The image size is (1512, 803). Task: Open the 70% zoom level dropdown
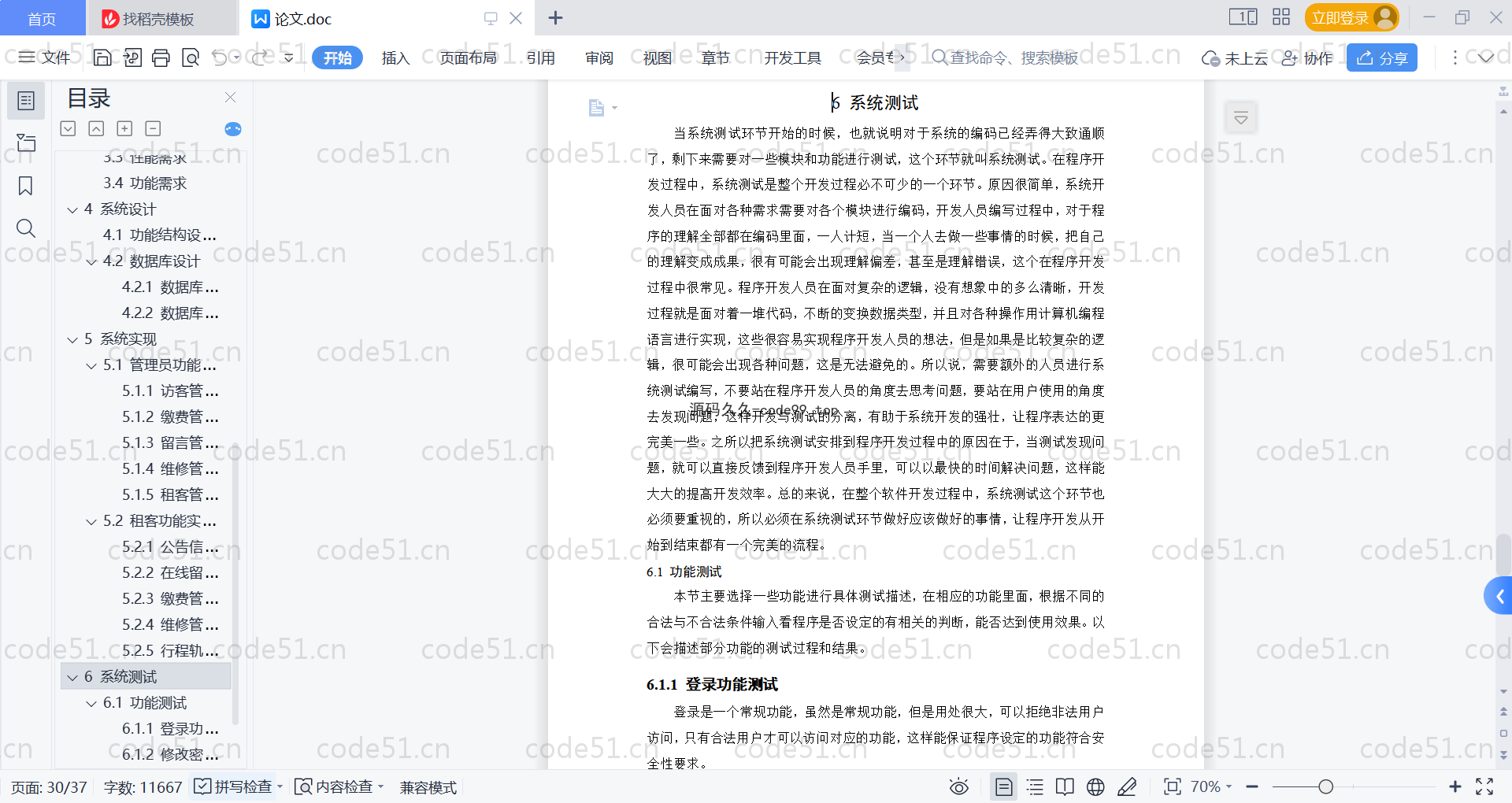1210,786
